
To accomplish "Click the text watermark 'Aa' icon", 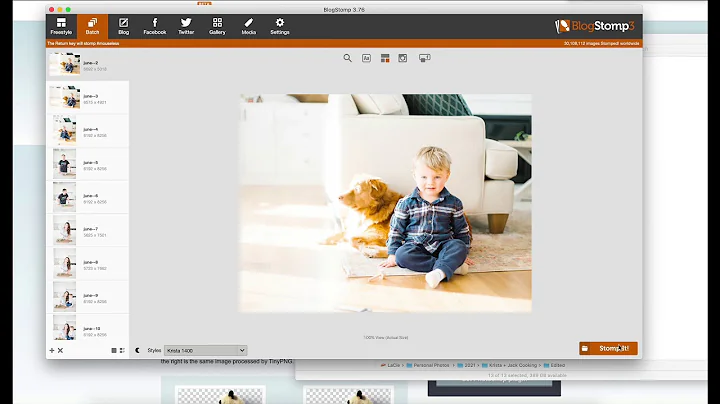I will [x=366, y=58].
